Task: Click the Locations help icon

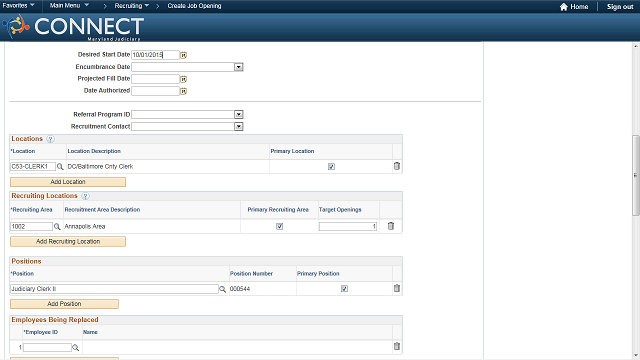Action: pos(50,139)
